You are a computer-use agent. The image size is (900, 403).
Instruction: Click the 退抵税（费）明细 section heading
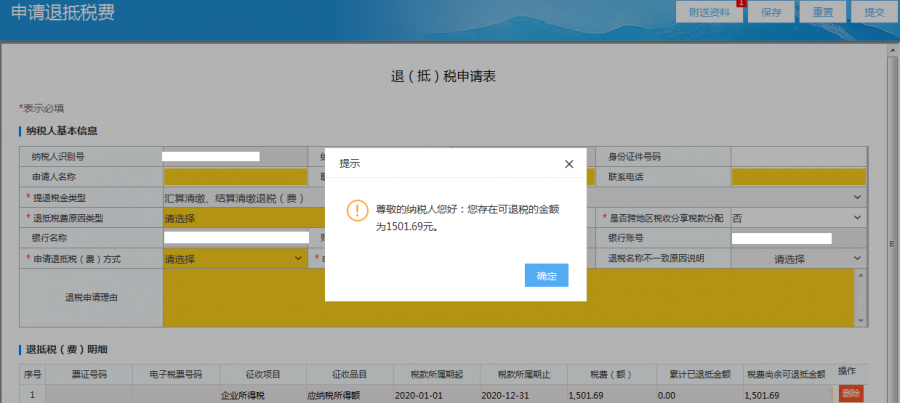point(67,349)
